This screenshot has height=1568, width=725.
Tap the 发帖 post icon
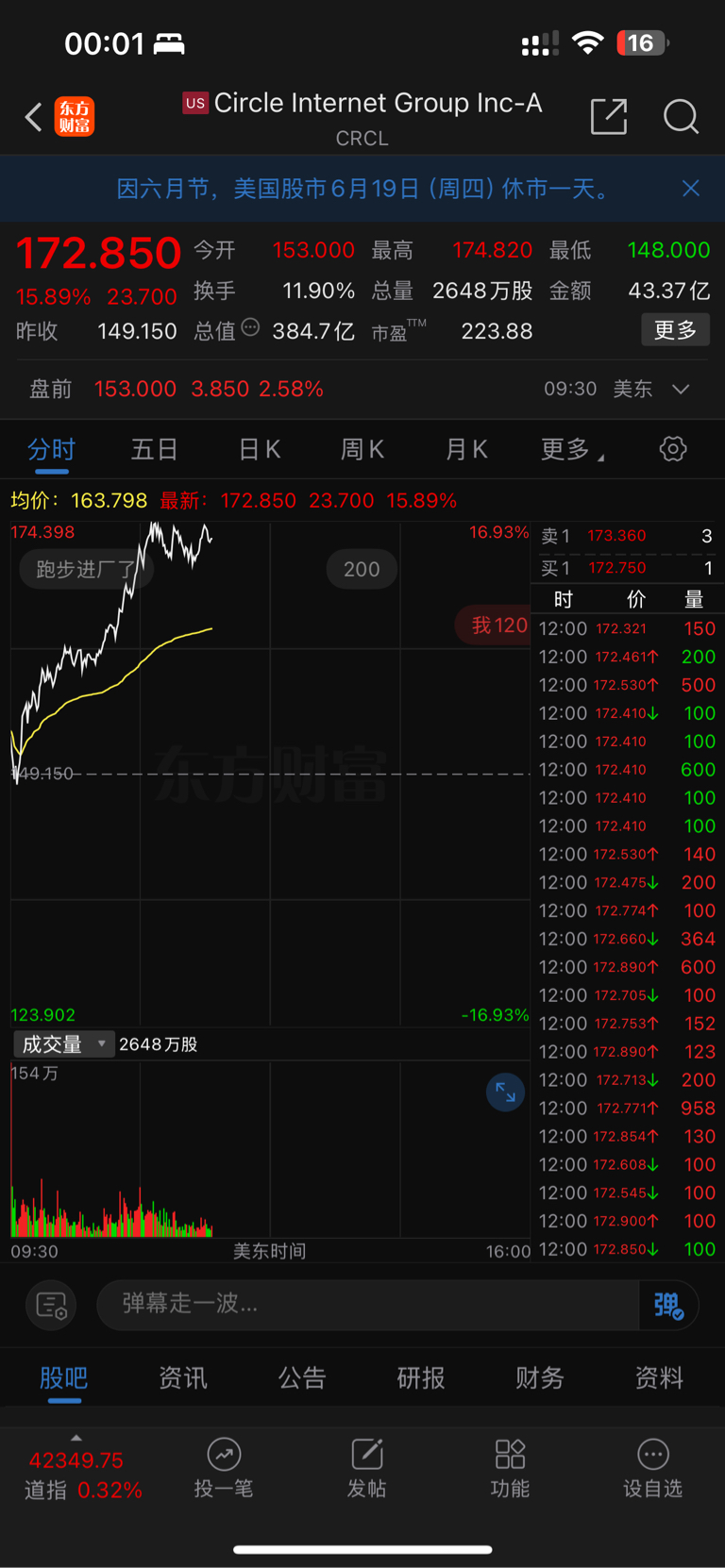click(366, 1469)
